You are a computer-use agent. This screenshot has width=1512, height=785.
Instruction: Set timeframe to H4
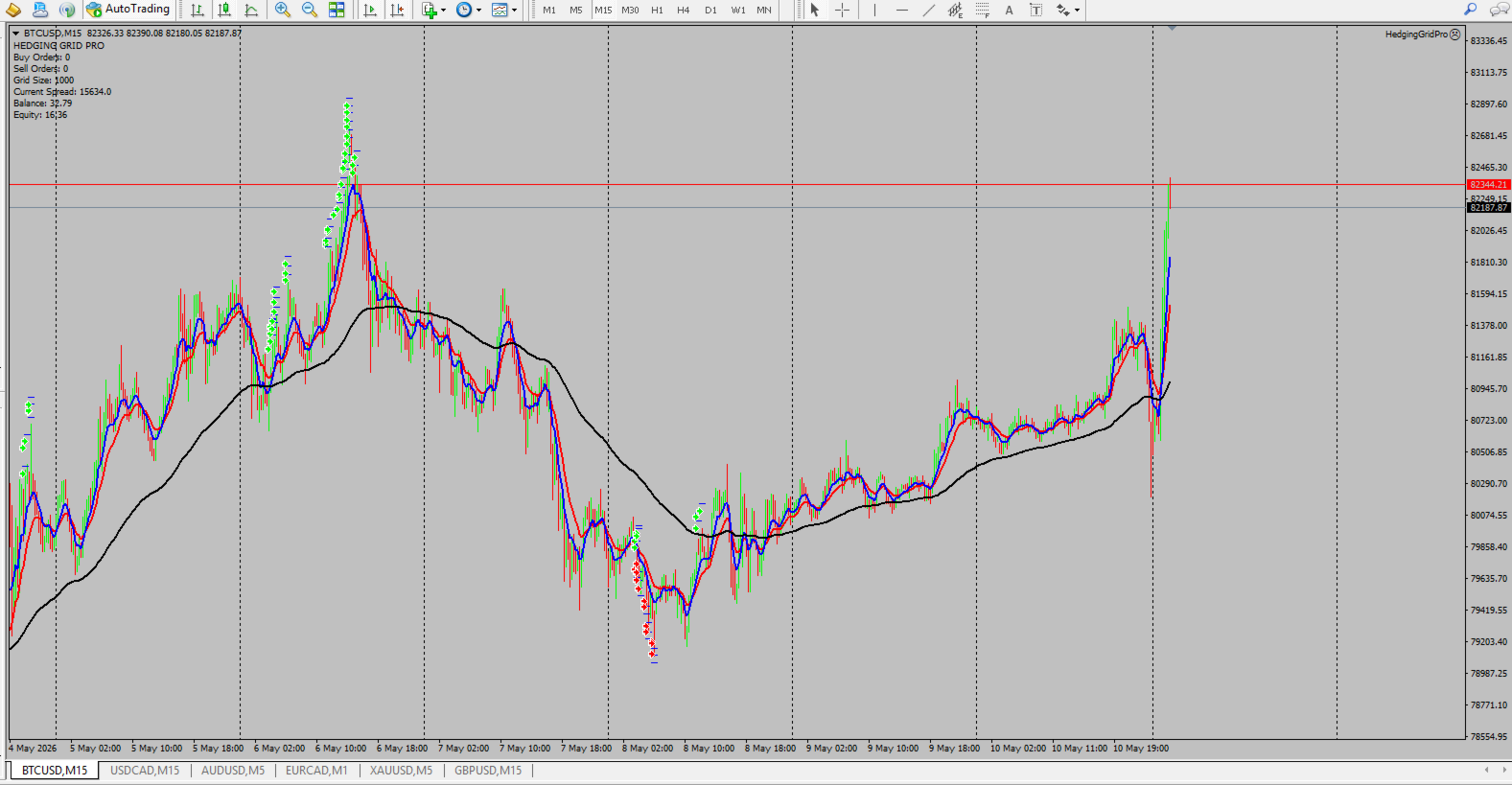pyautogui.click(x=684, y=10)
